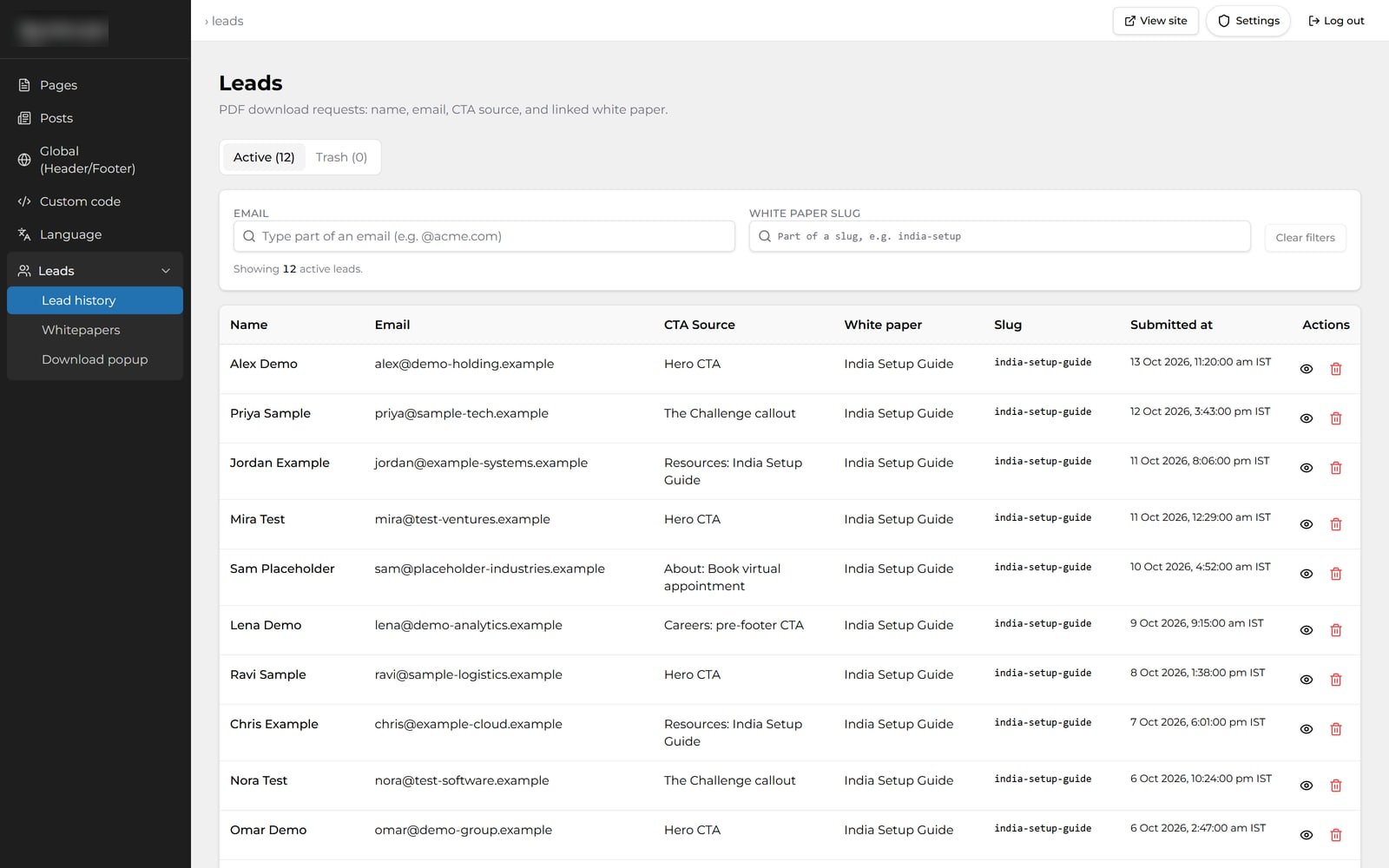Image resolution: width=1389 pixels, height=868 pixels.
Task: View Alex Demo lead details (eye icon)
Action: (x=1306, y=369)
